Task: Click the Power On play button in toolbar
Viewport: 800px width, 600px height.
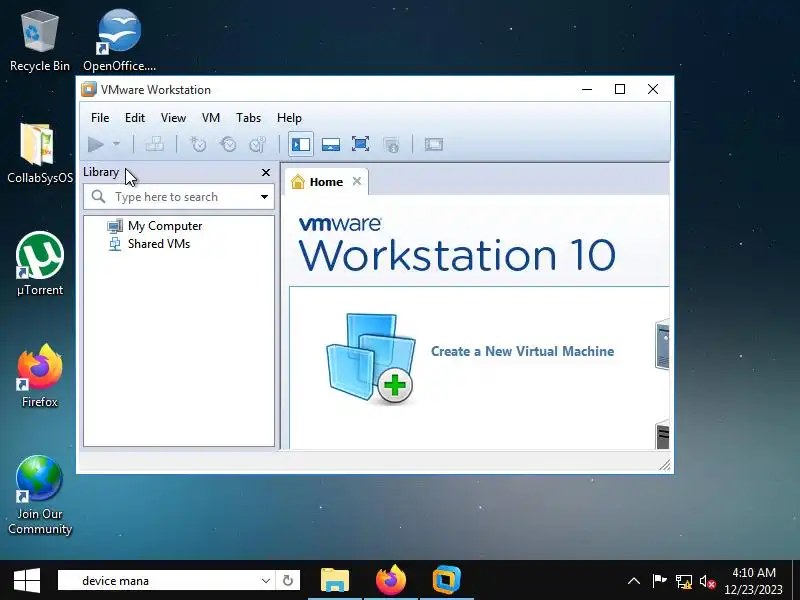Action: point(96,144)
